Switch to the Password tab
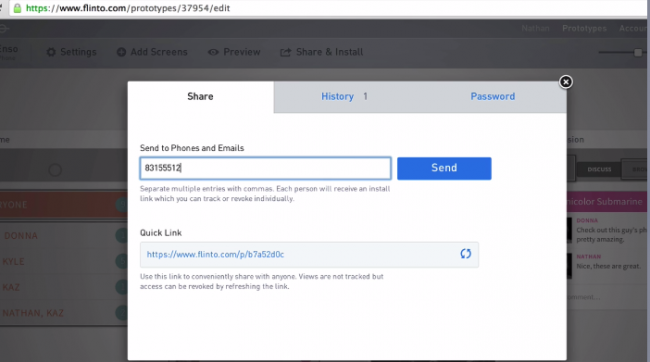 point(493,97)
